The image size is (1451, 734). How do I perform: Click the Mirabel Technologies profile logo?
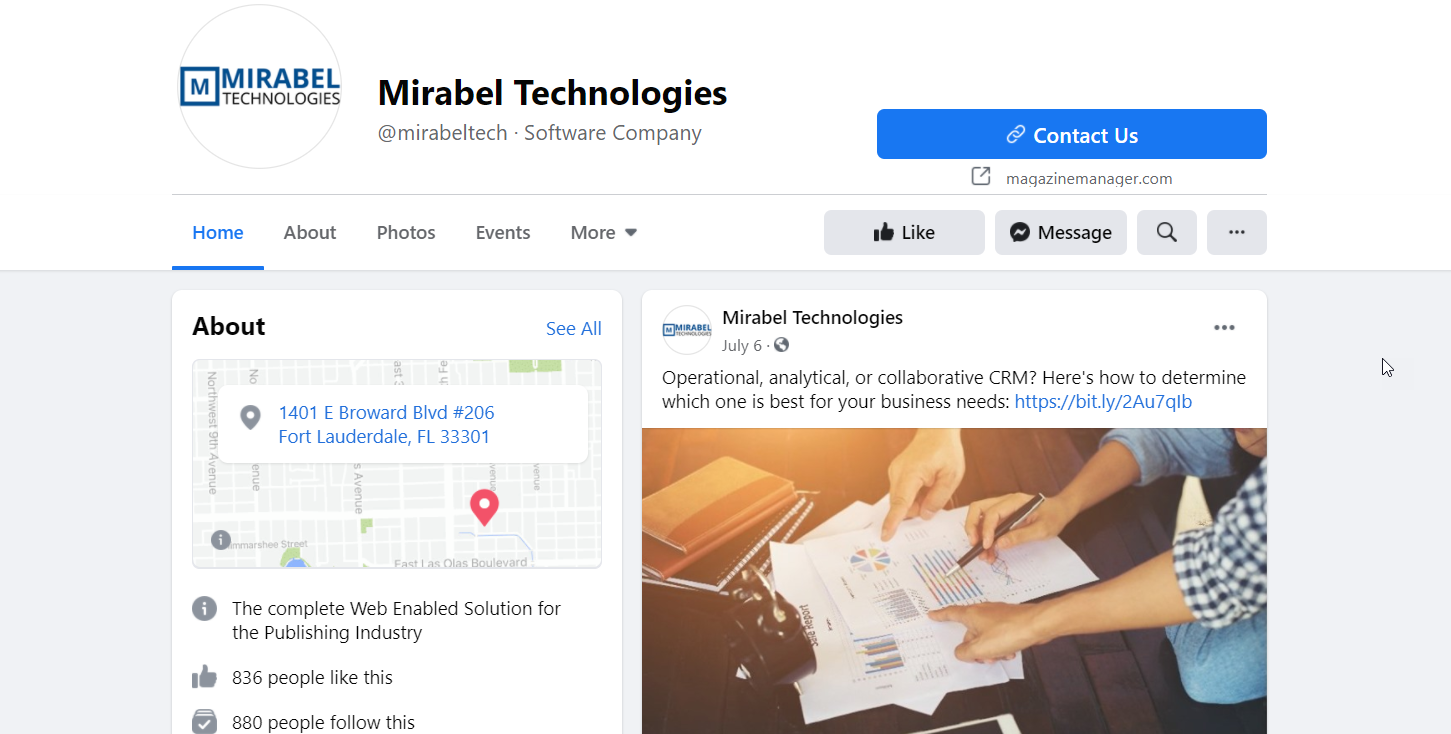(x=260, y=87)
